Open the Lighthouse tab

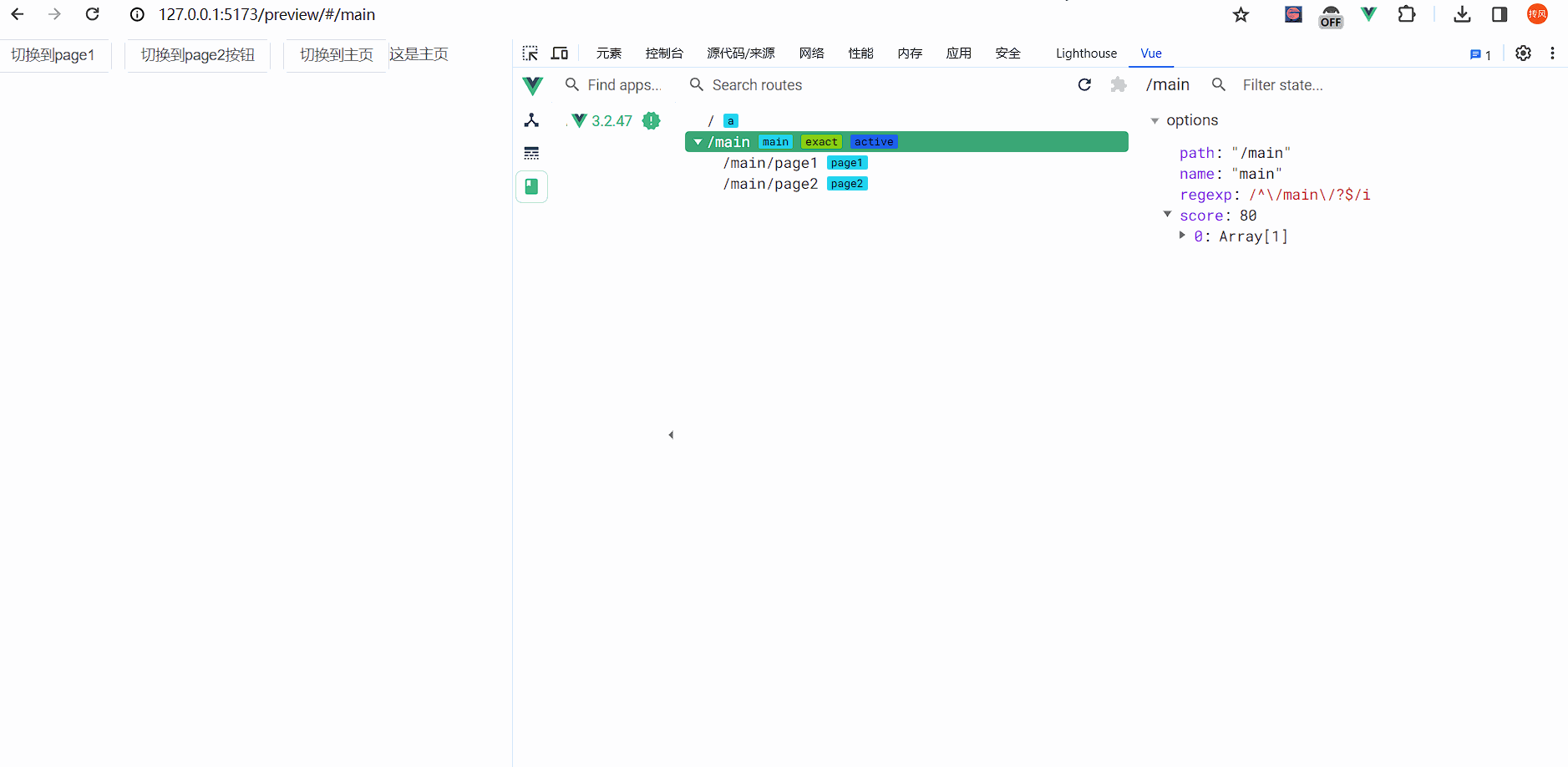tap(1086, 53)
